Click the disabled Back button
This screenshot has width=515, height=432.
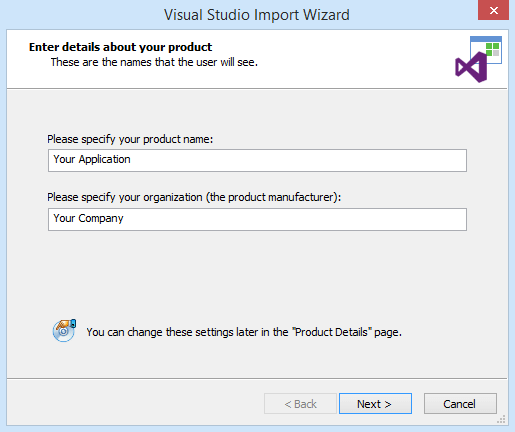300,404
